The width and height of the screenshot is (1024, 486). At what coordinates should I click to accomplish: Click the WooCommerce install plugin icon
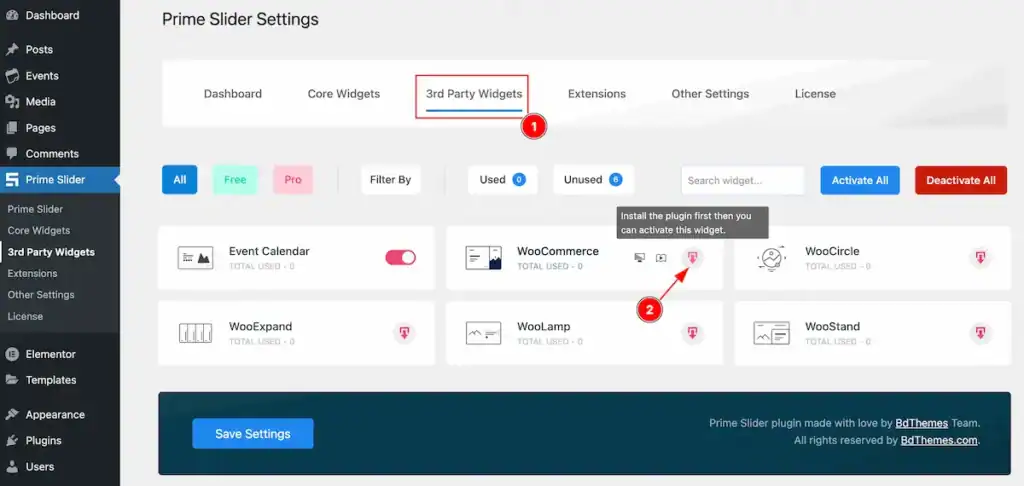click(693, 258)
